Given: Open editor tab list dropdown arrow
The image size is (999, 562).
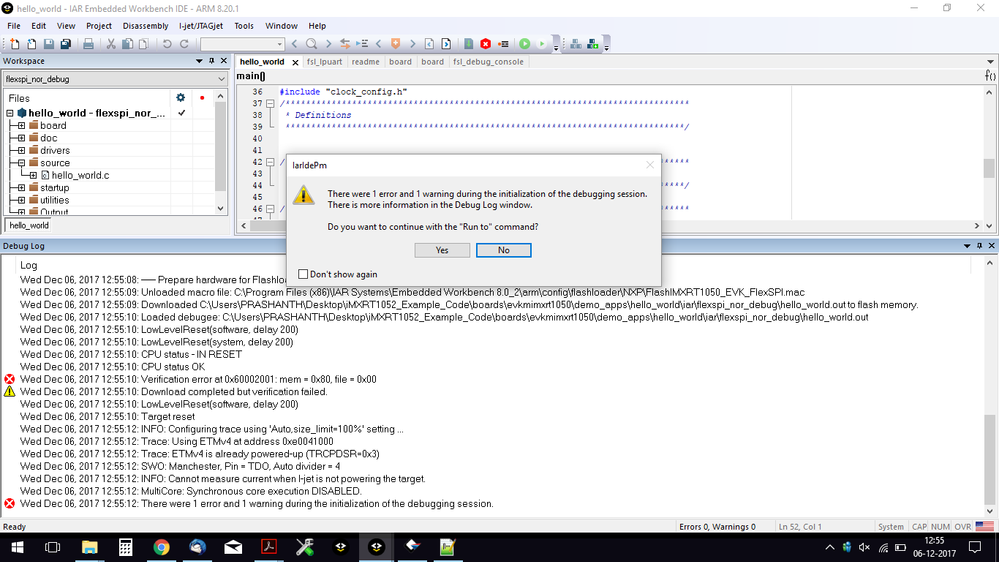Looking at the screenshot, I should coord(990,62).
